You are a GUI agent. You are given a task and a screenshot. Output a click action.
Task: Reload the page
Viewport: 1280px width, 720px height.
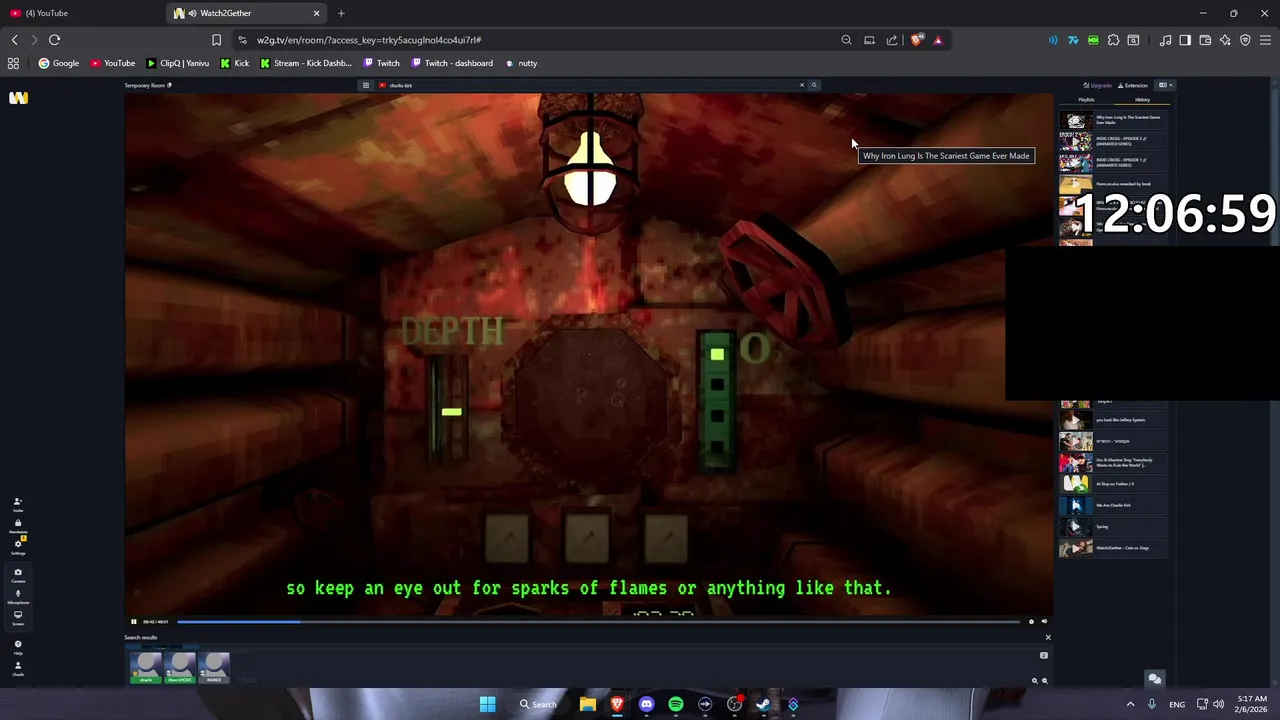(x=54, y=40)
